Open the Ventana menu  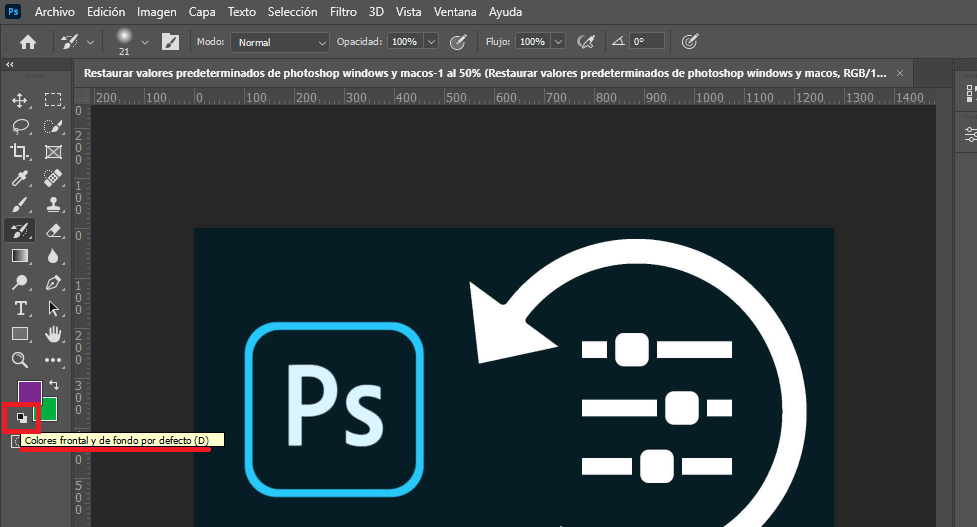(455, 12)
